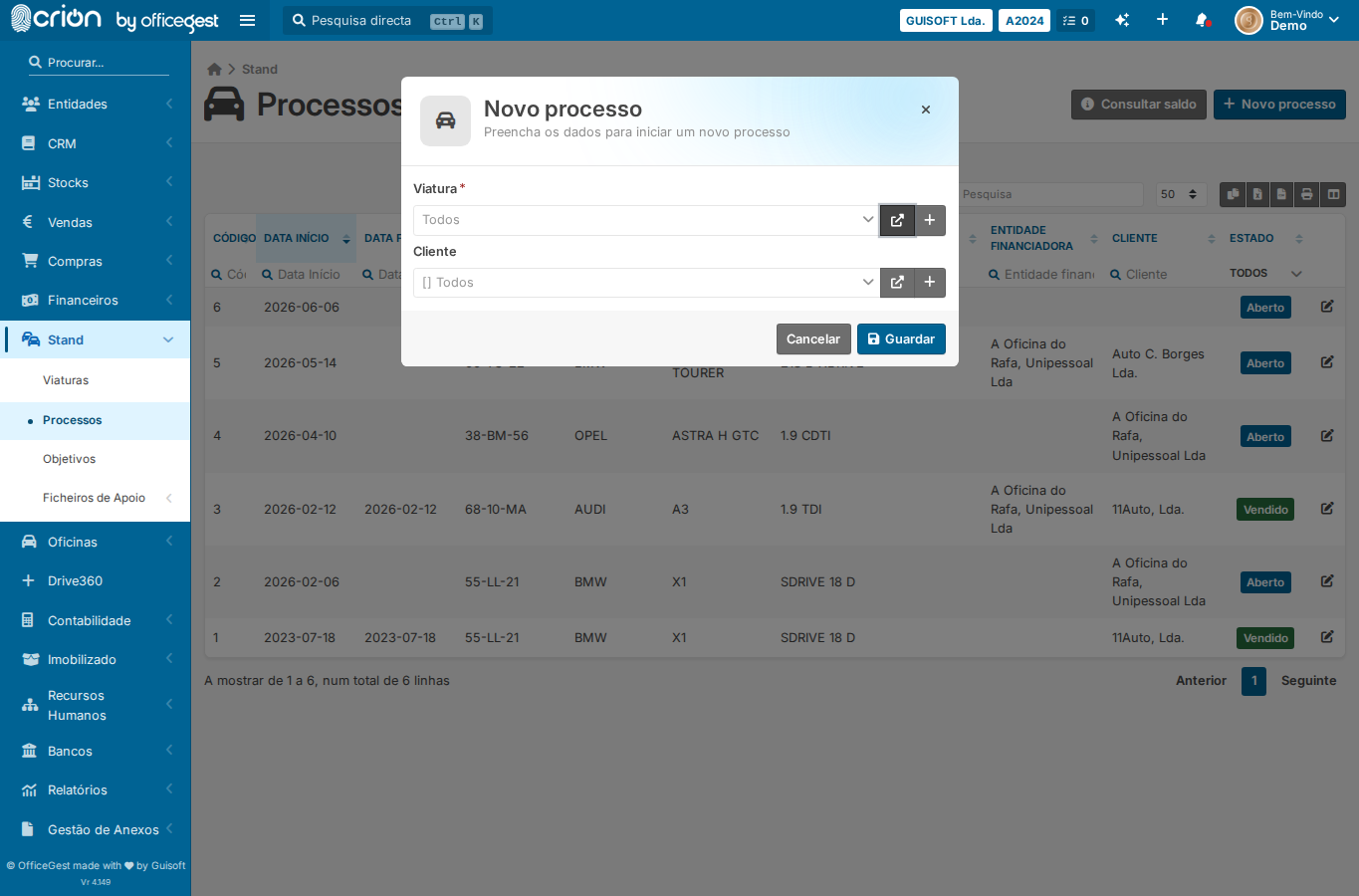Add new Cliente with plus icon
Screen dimensions: 1359x896
930,283
